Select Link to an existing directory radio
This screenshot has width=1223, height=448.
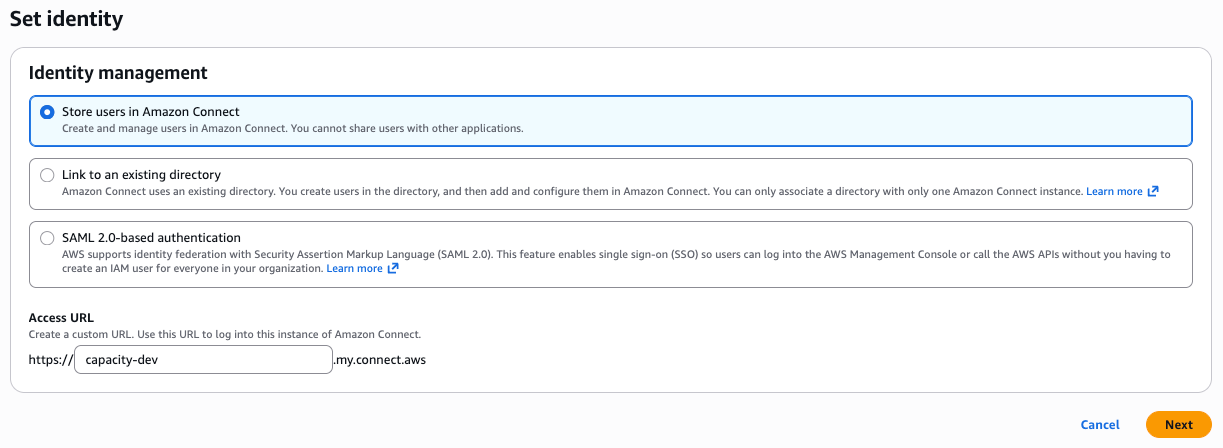(x=47, y=175)
